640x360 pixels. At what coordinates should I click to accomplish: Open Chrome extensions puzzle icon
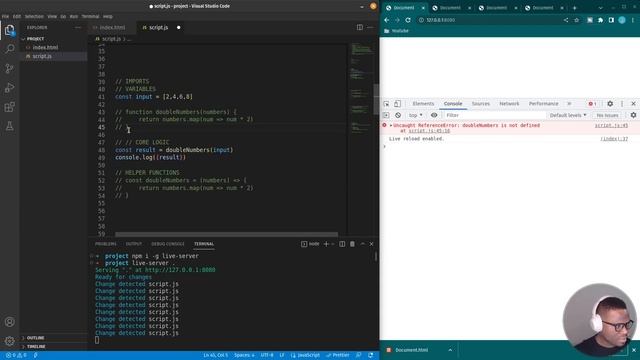tap(600, 20)
